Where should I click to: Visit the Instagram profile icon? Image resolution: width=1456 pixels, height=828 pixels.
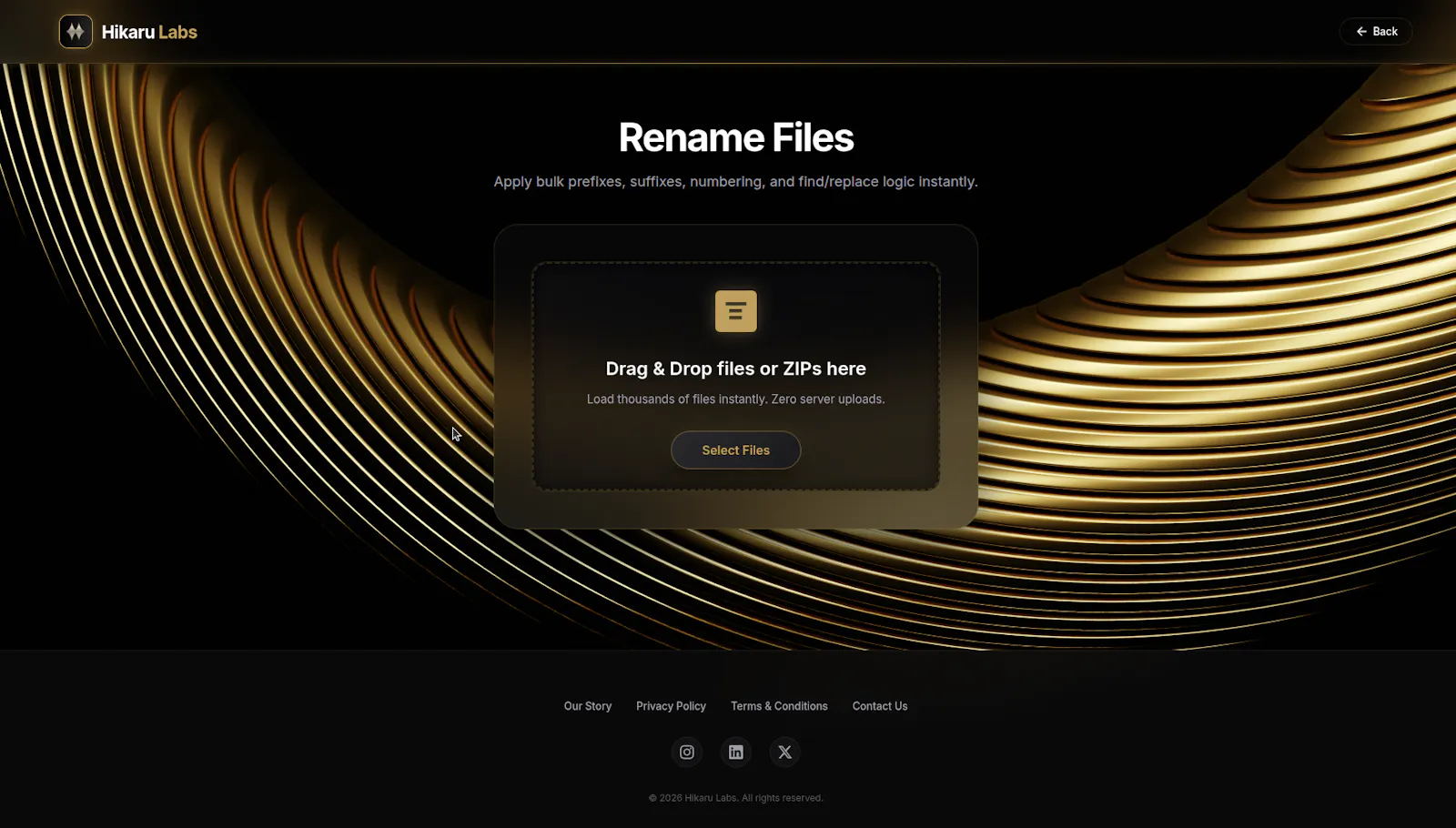coord(687,752)
